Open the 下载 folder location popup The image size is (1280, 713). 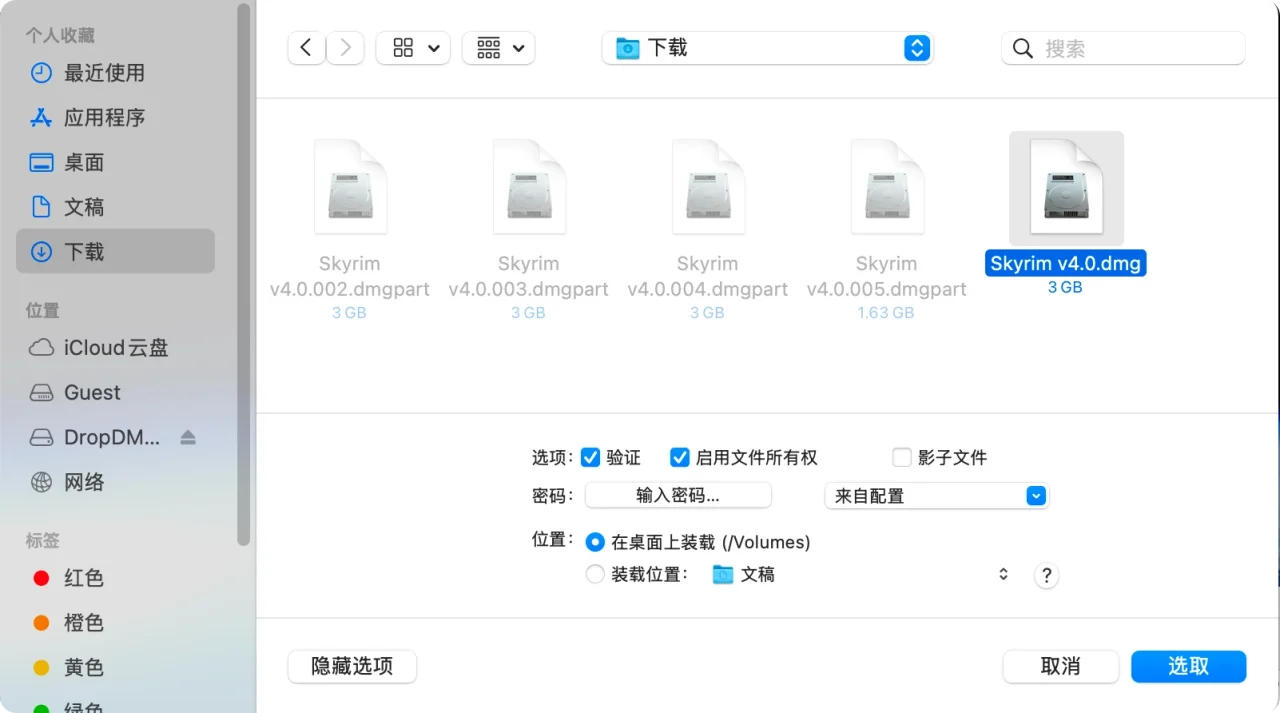click(x=767, y=48)
